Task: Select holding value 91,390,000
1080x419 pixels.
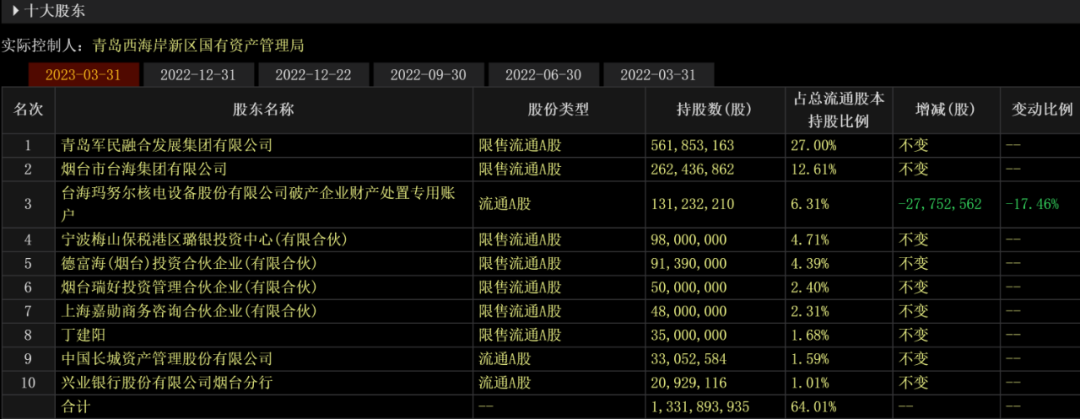Action: click(688, 263)
